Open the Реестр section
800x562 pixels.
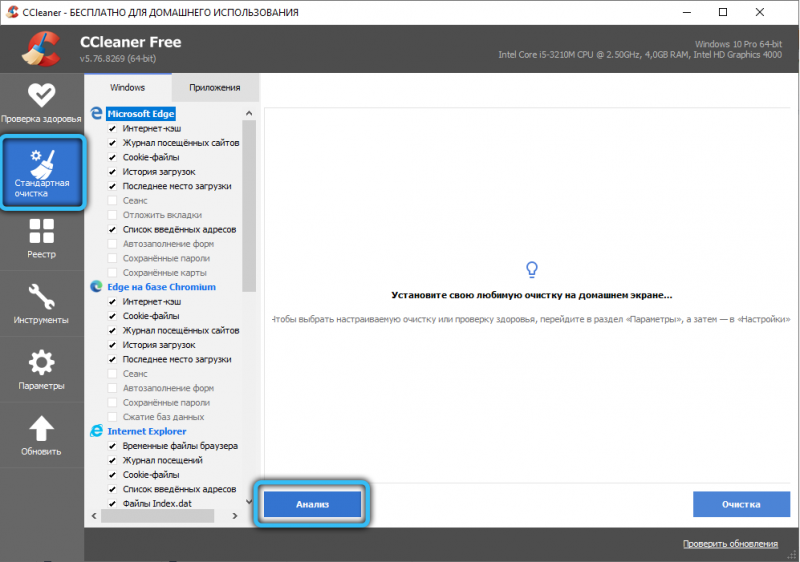[x=41, y=239]
